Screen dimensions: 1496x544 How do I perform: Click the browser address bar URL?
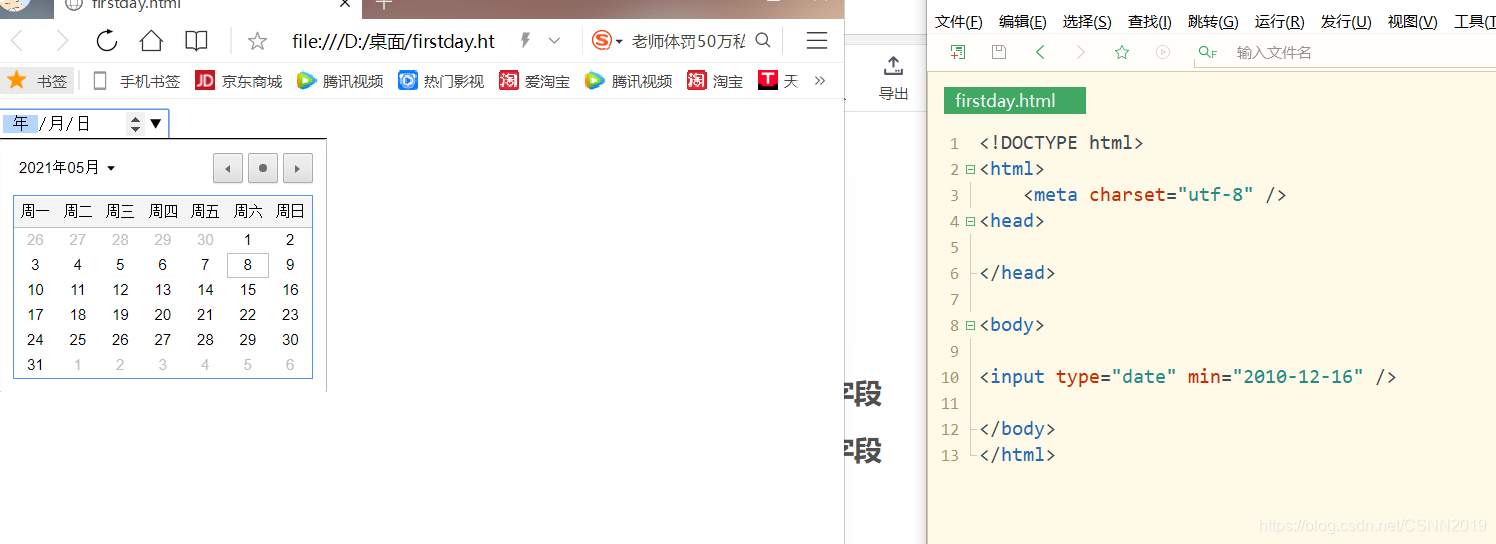coord(393,41)
